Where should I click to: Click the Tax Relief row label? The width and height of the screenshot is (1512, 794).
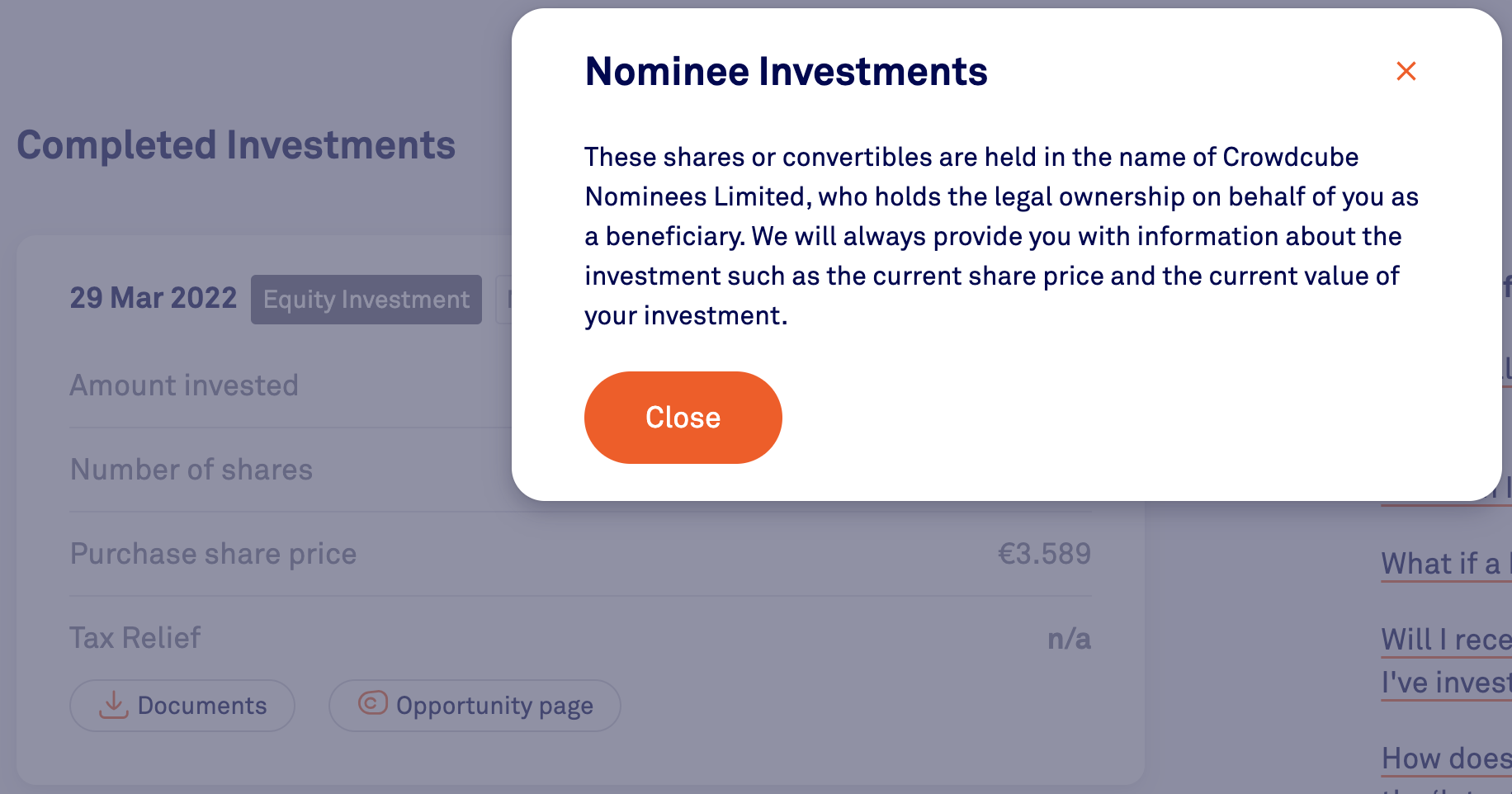(x=135, y=639)
